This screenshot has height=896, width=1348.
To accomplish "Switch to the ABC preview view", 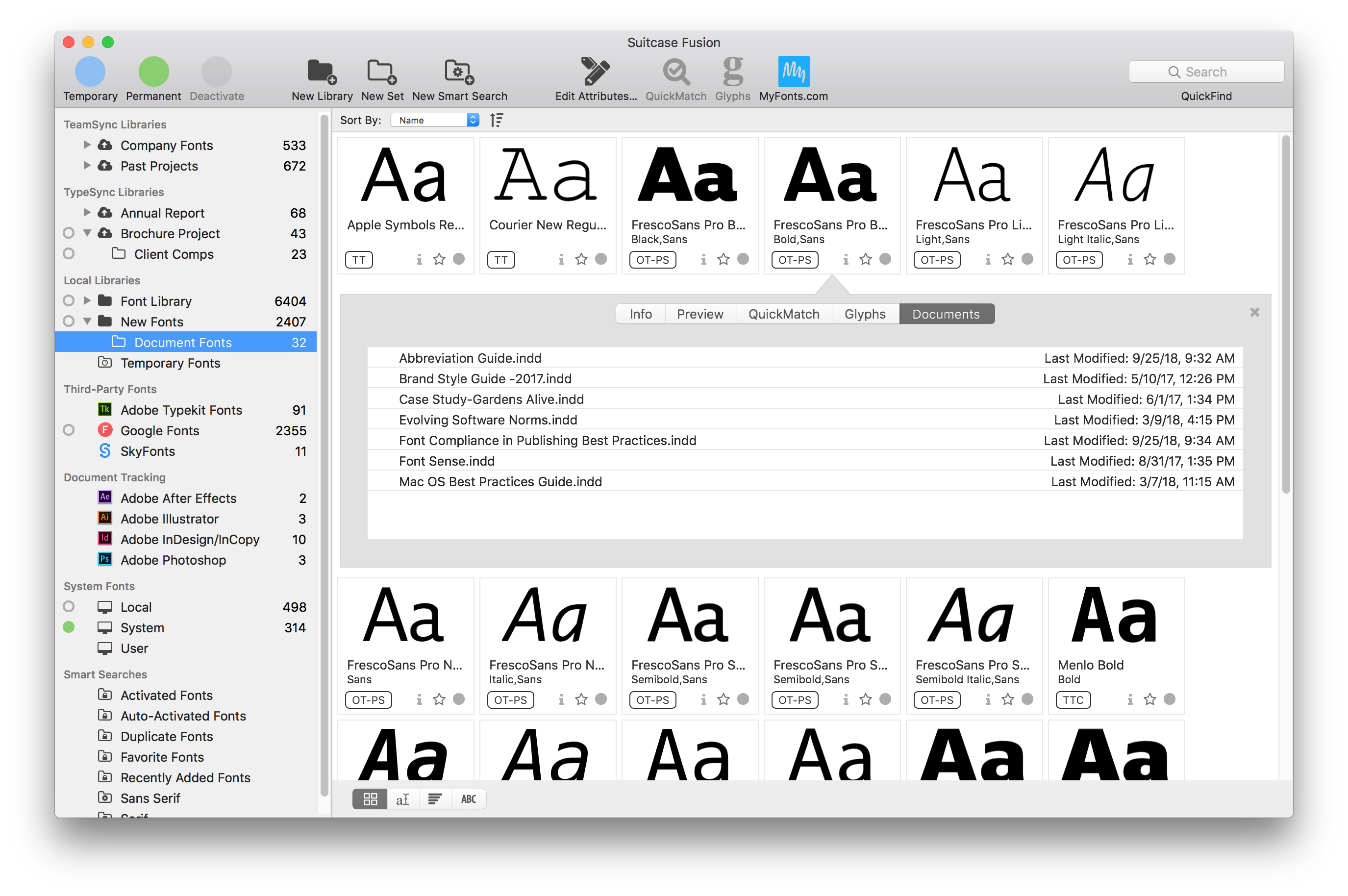I will click(x=469, y=799).
